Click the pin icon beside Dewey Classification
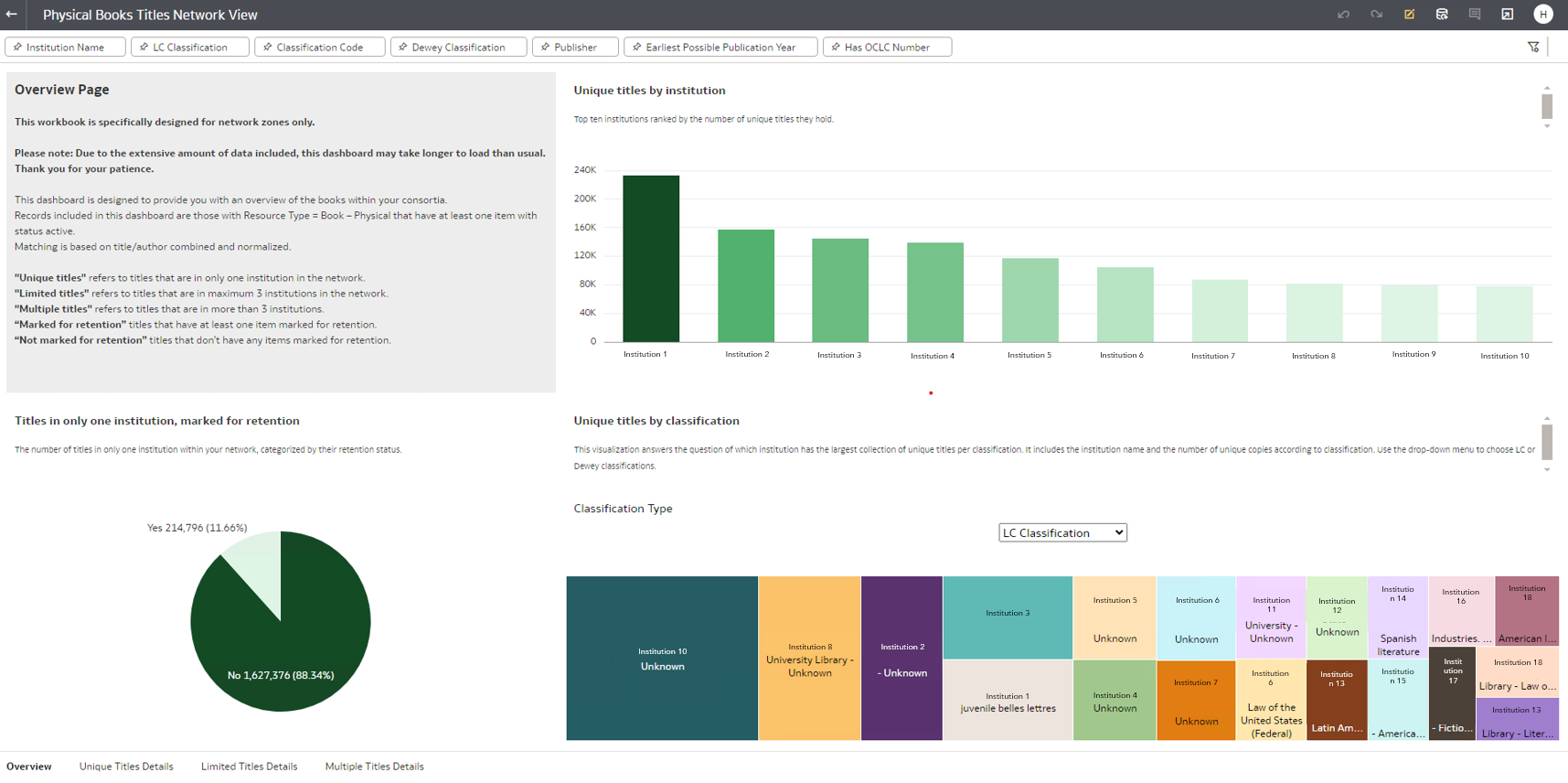Viewport: 1568px width, 783px height. click(402, 47)
